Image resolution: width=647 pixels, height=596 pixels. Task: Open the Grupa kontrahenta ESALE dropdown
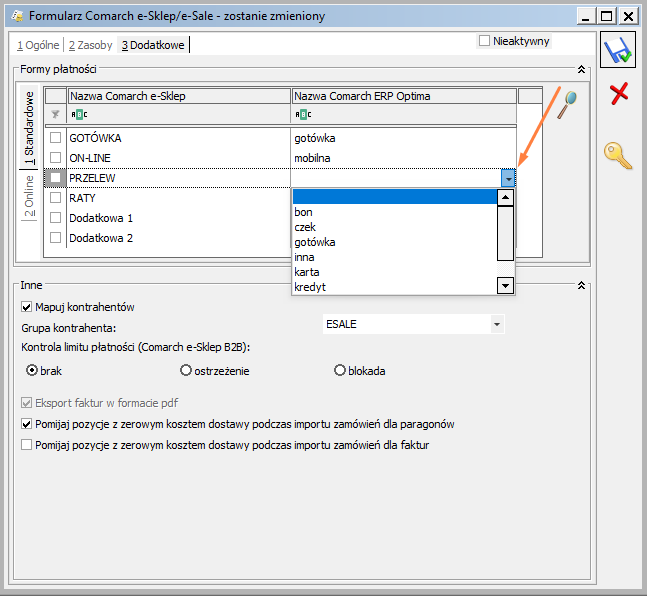coord(497,324)
